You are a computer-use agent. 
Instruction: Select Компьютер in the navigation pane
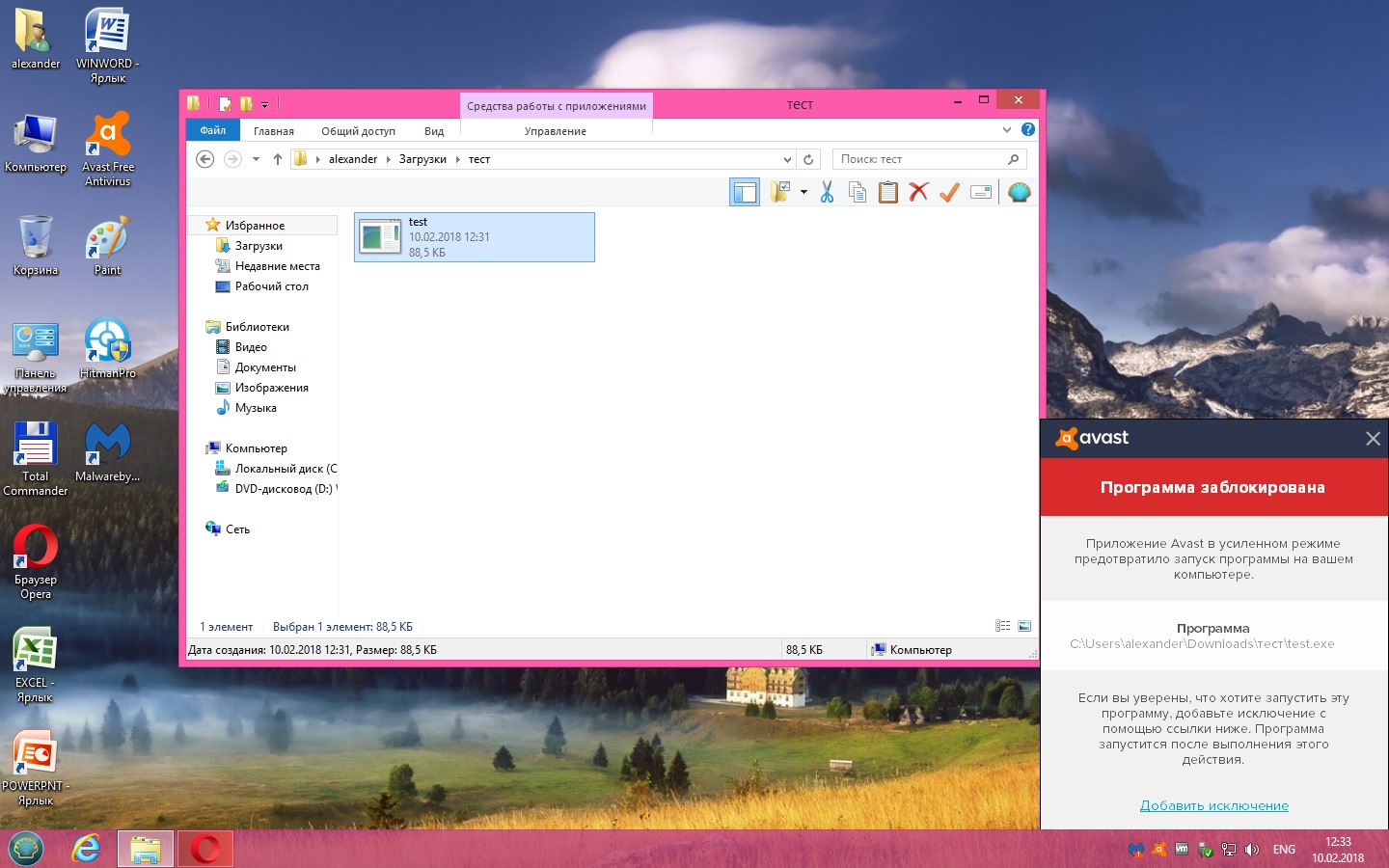[256, 448]
